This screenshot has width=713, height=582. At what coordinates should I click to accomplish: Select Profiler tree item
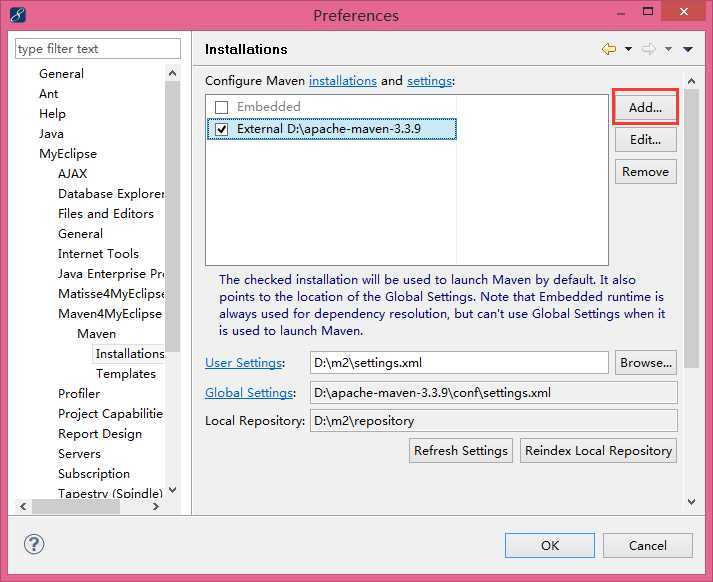(x=79, y=394)
